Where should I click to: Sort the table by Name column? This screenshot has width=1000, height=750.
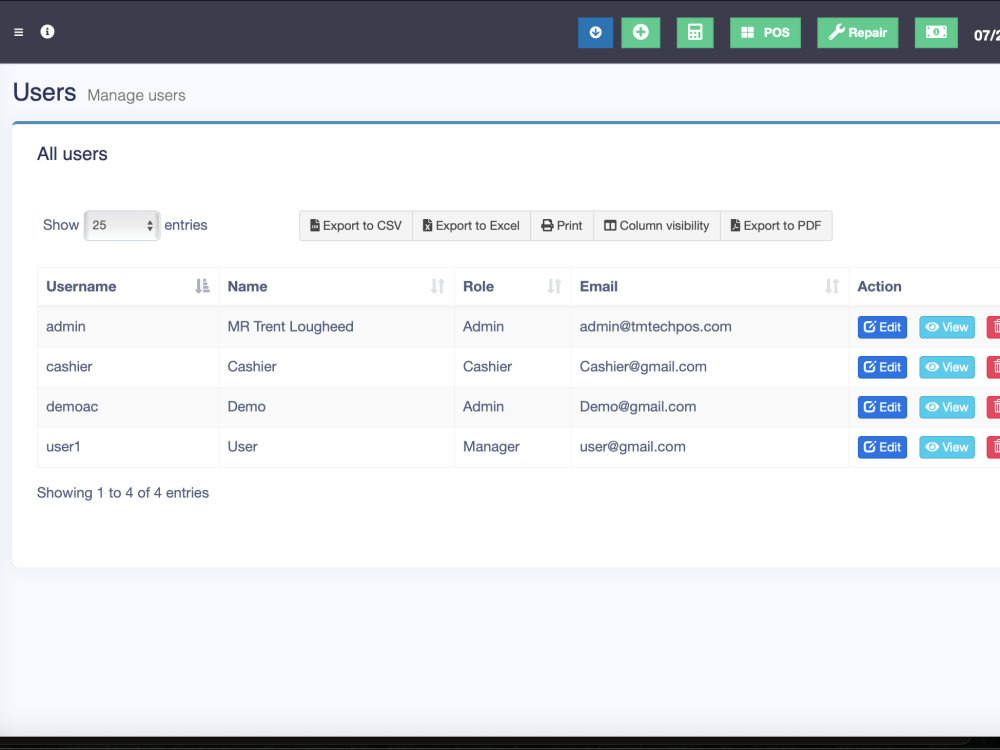(337, 286)
